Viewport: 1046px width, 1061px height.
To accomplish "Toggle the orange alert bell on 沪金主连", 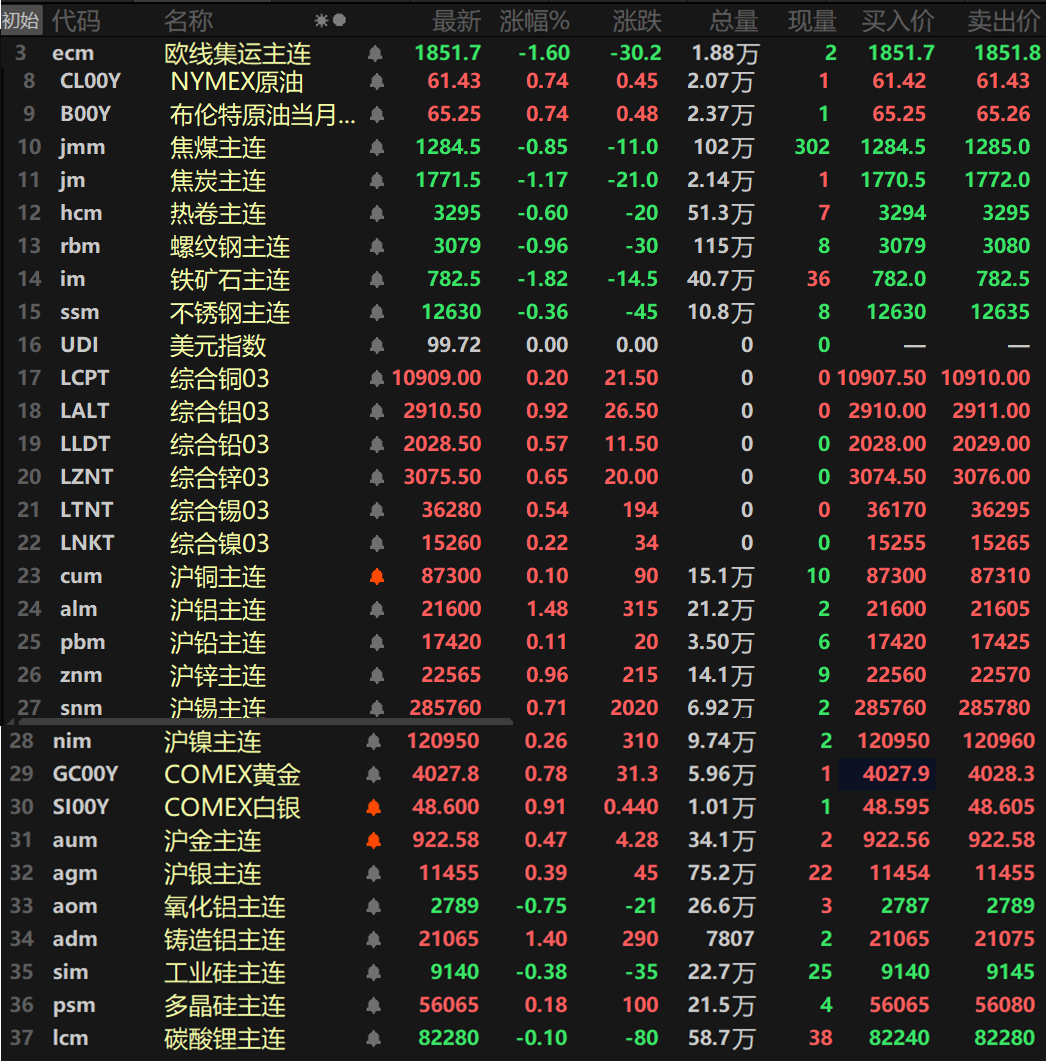I will [x=374, y=840].
